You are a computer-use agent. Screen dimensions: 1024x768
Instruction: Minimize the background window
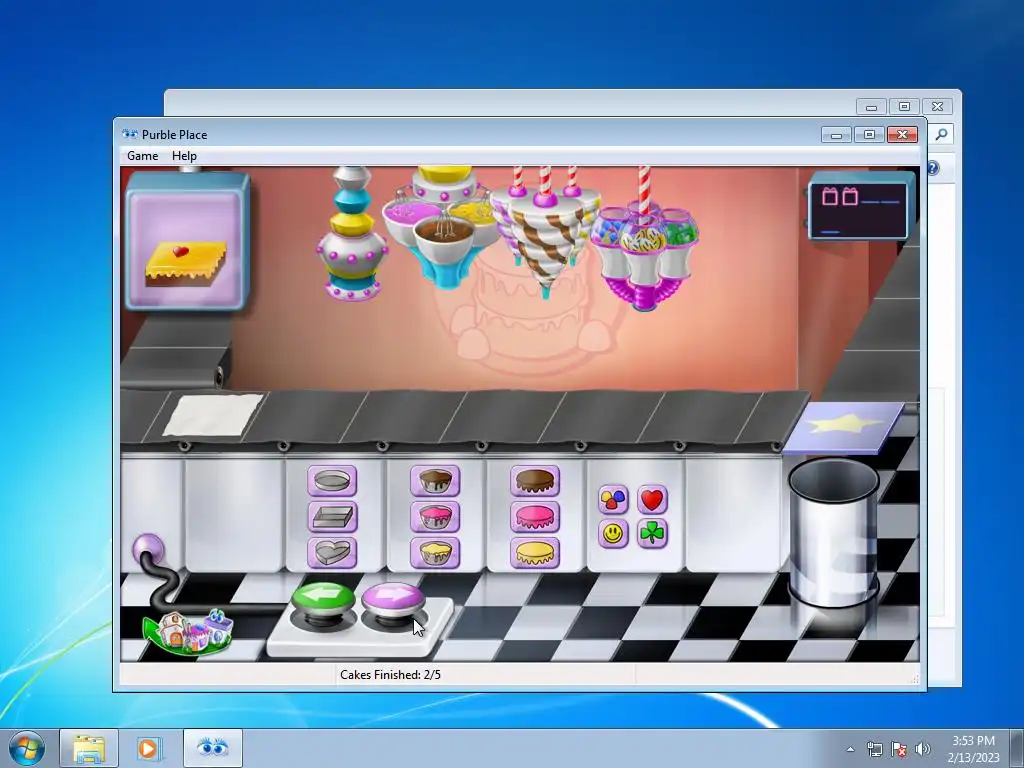[871, 106]
